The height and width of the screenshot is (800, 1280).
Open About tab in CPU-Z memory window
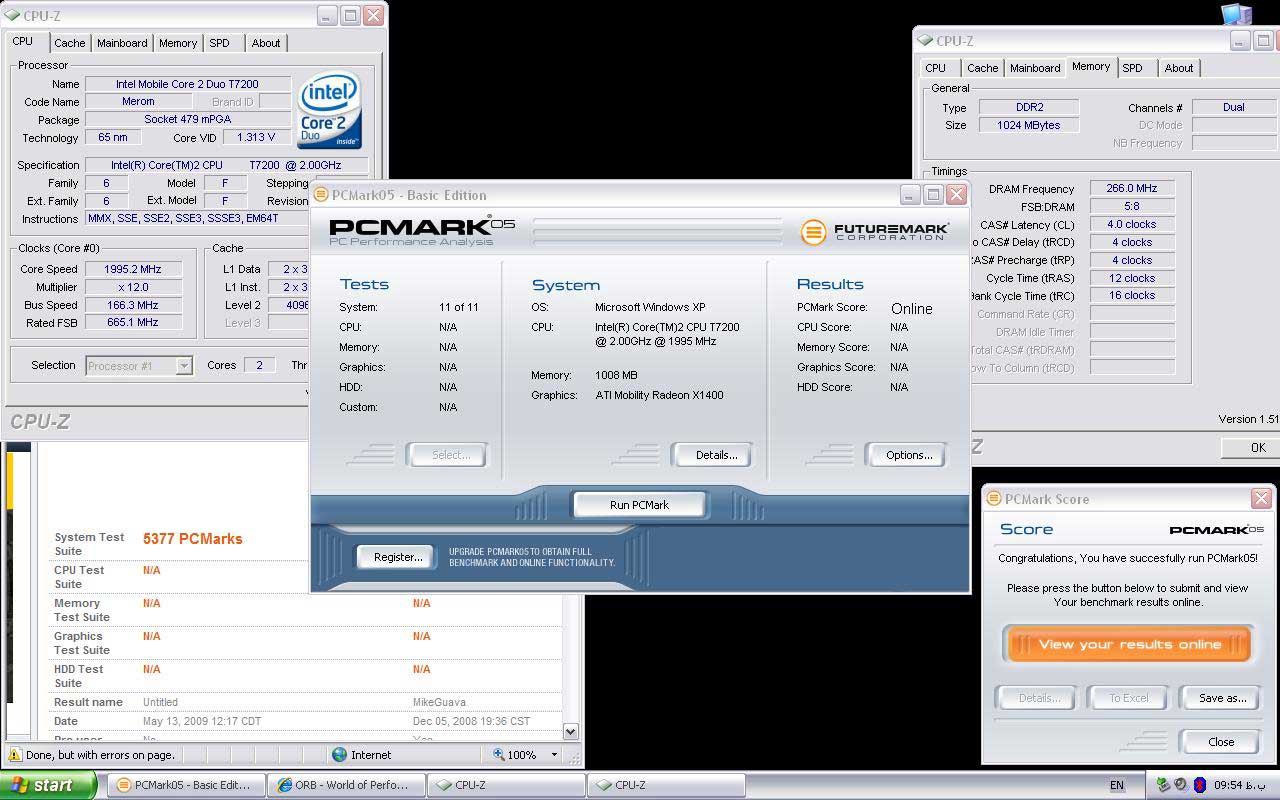[x=1179, y=68]
